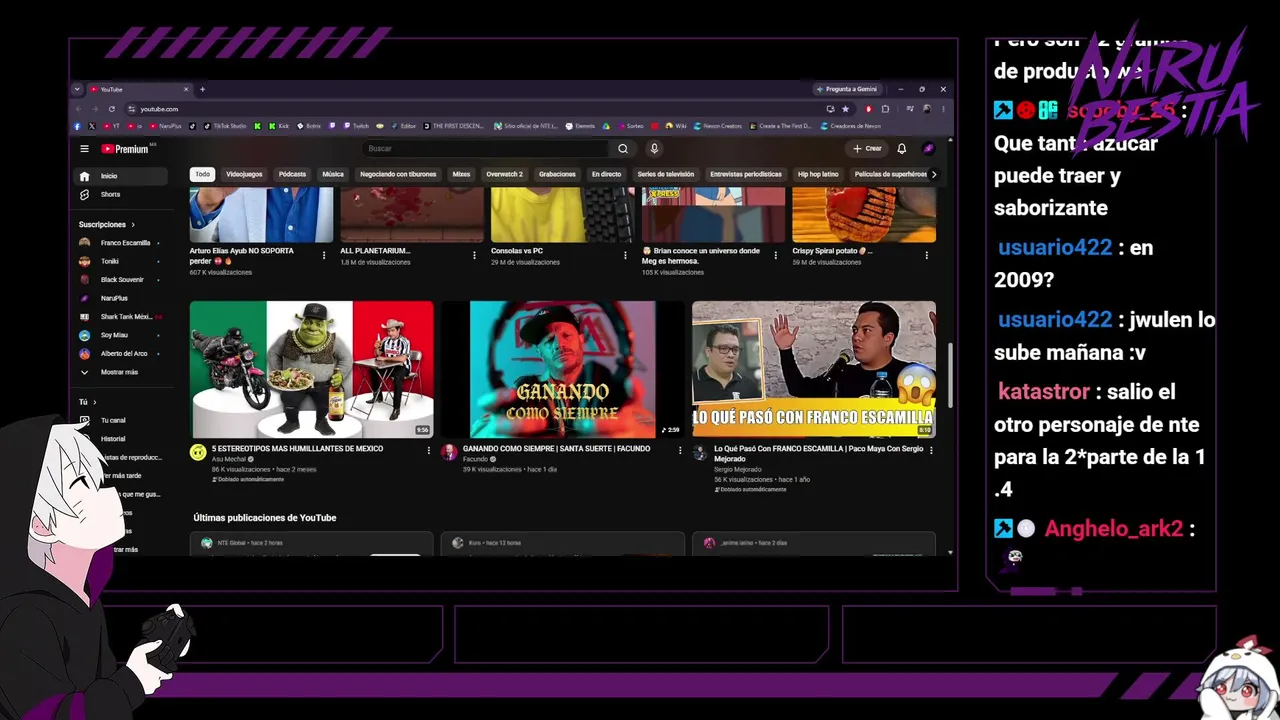This screenshot has height=720, width=1280.
Task: Open Shark Tank México subscription
Action: pos(123,317)
